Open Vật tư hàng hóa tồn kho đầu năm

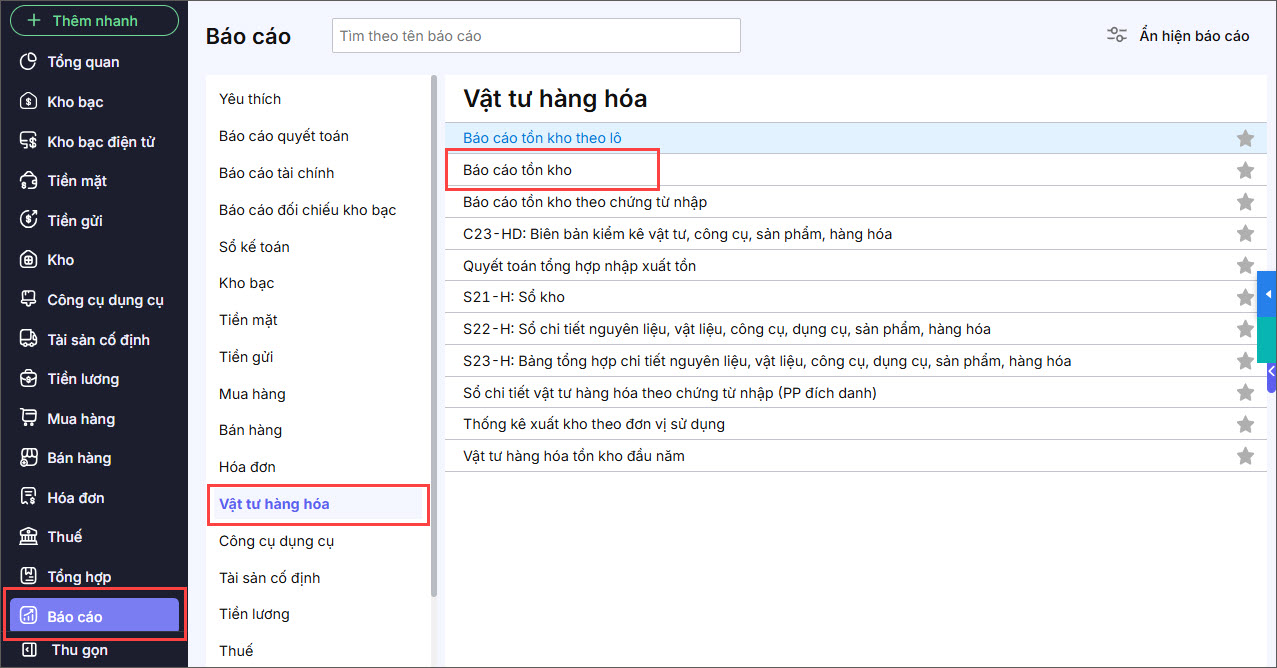click(574, 456)
